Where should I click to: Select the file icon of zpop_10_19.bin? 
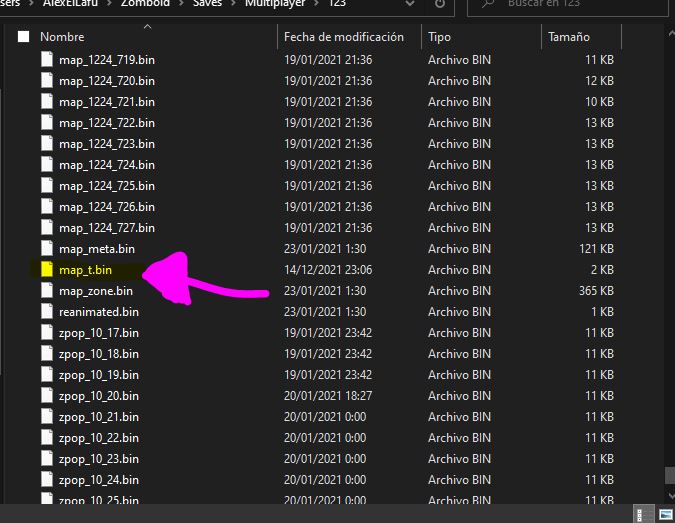47,374
